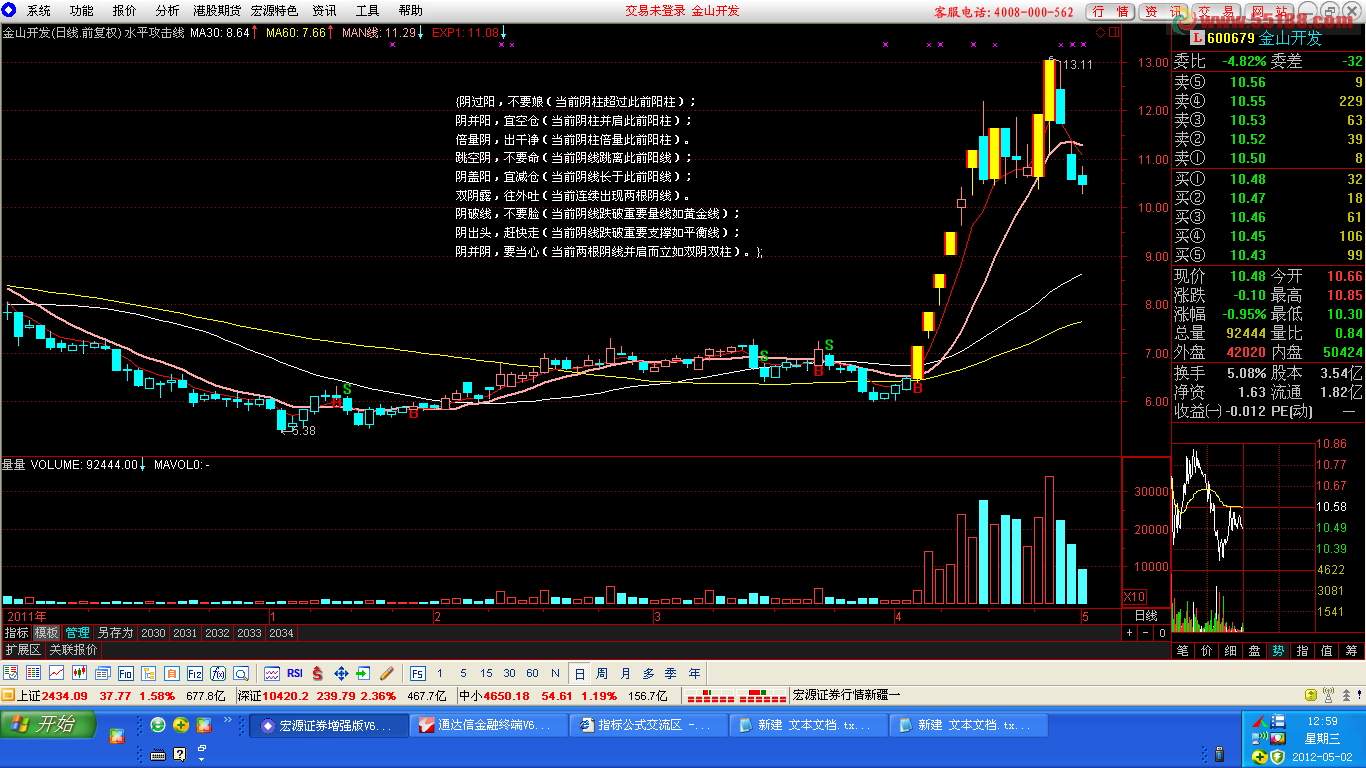Screen dimensions: 1366x768
Task: Open the 宏源特色 menu
Action: pos(274,11)
